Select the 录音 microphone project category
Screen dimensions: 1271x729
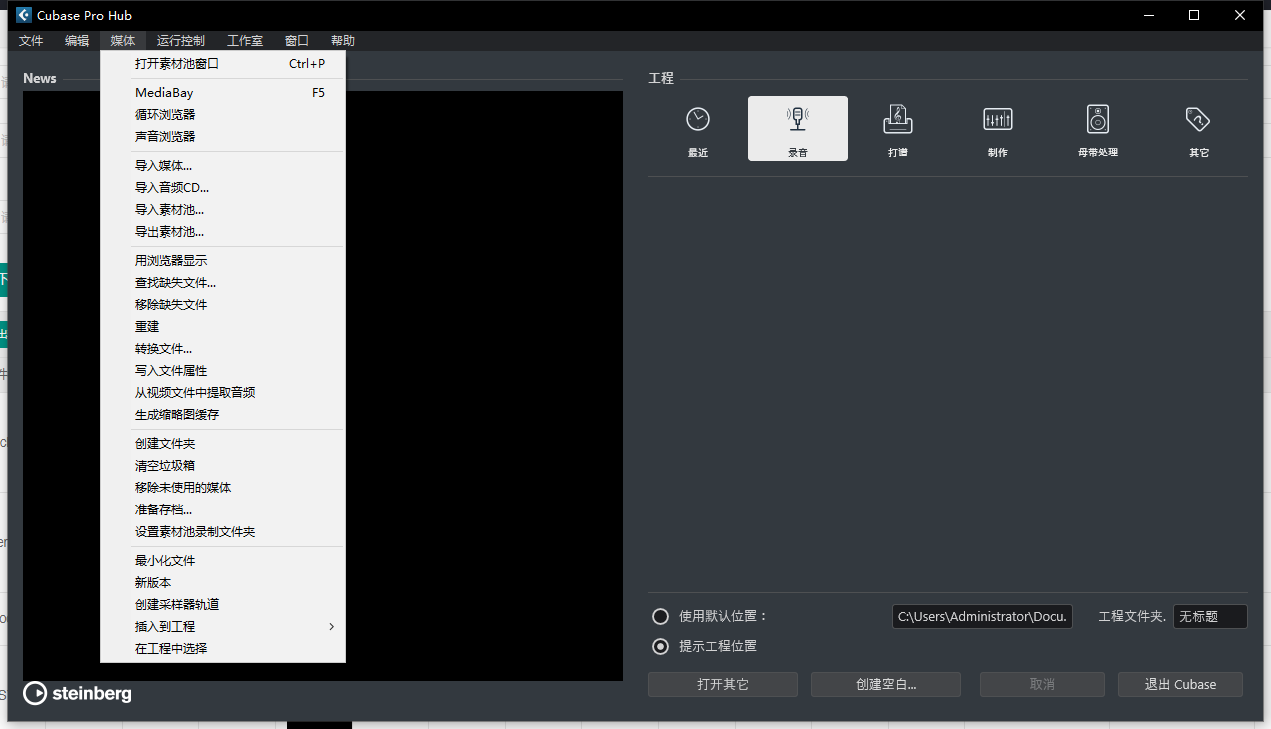(798, 129)
